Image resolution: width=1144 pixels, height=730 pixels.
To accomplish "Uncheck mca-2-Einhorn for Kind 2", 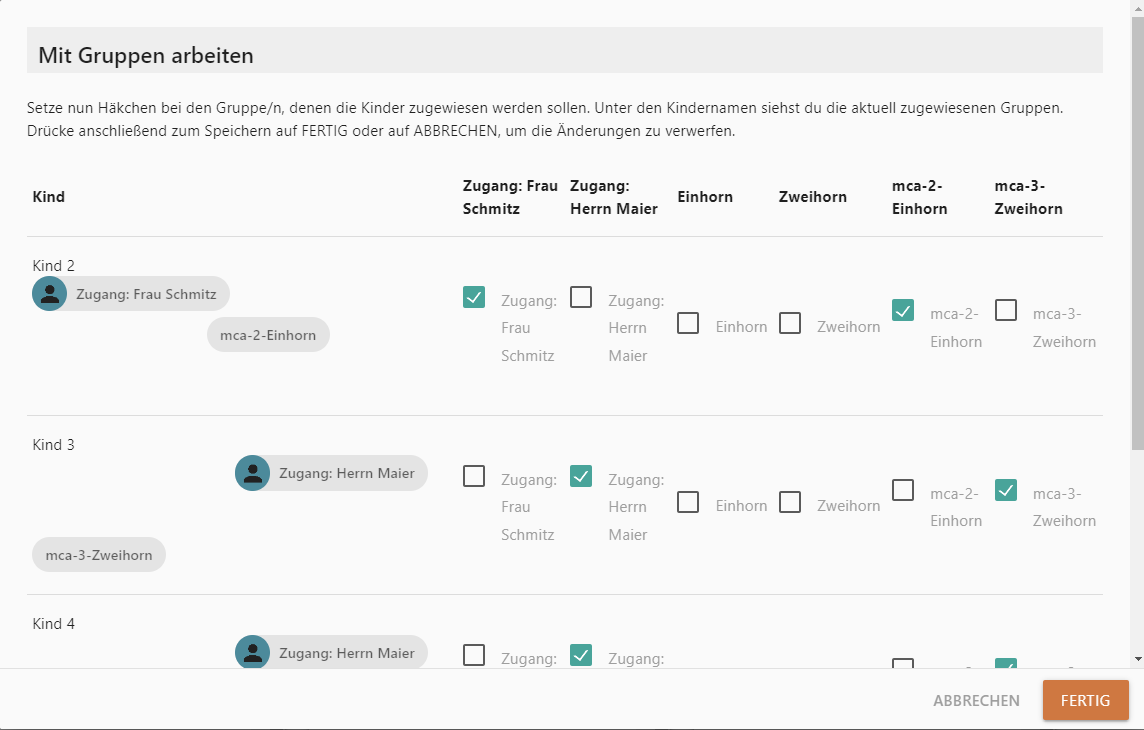I will click(903, 310).
